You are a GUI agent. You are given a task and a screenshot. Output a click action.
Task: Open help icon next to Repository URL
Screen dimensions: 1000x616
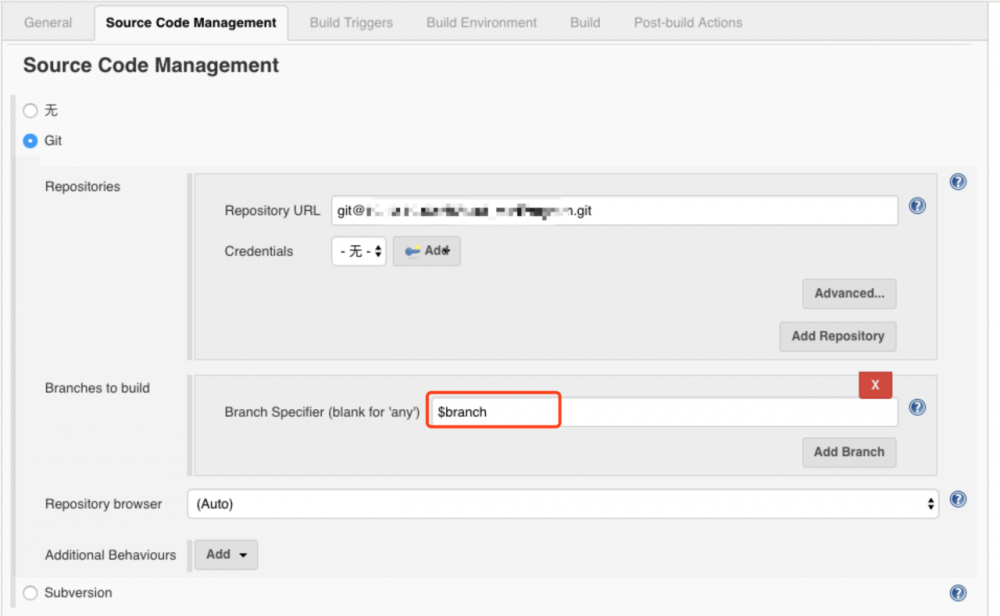(917, 205)
